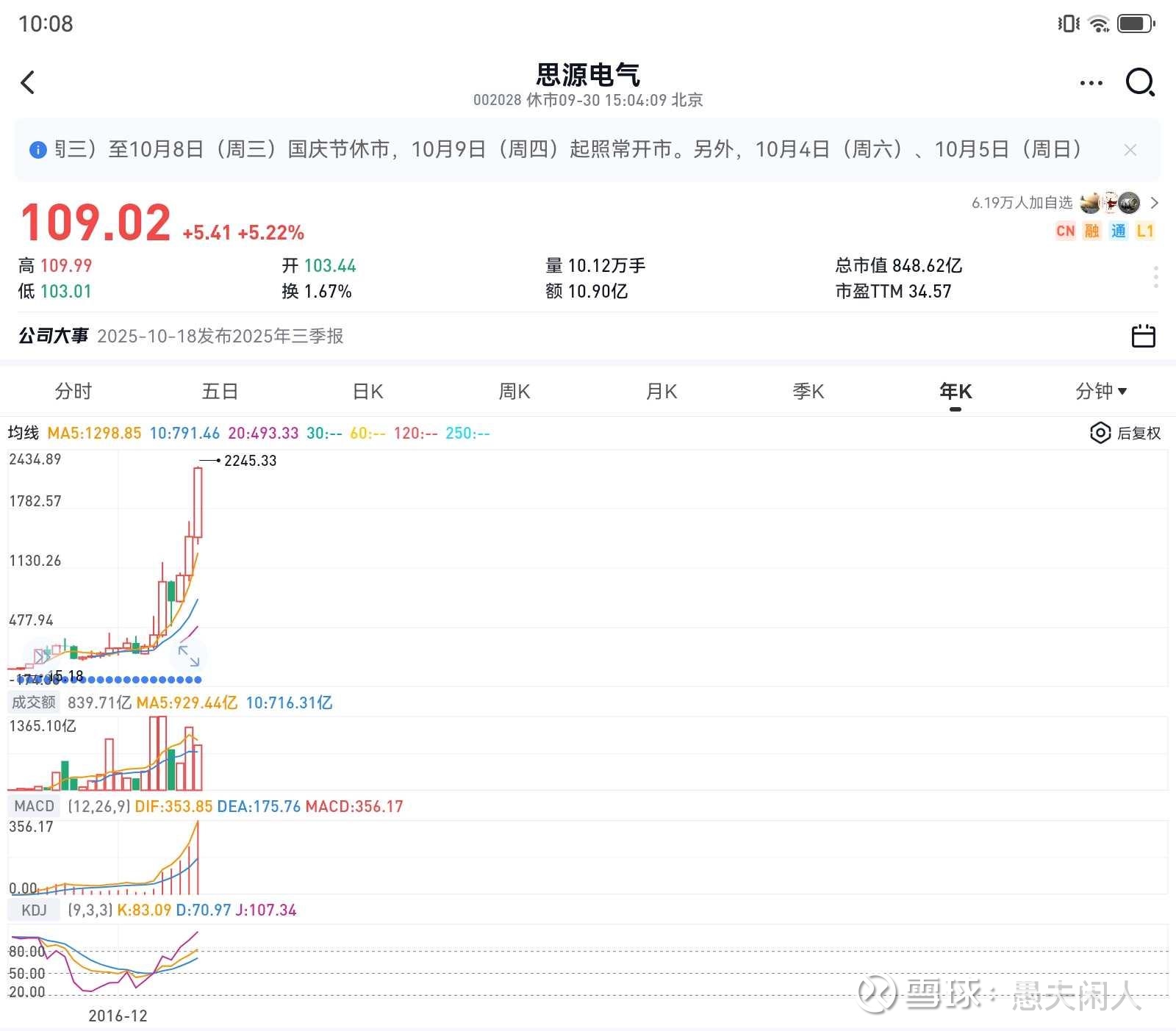This screenshot has width=1176, height=1031.
Task: Tap the MA5:1298.85 value
Action: pyautogui.click(x=94, y=433)
